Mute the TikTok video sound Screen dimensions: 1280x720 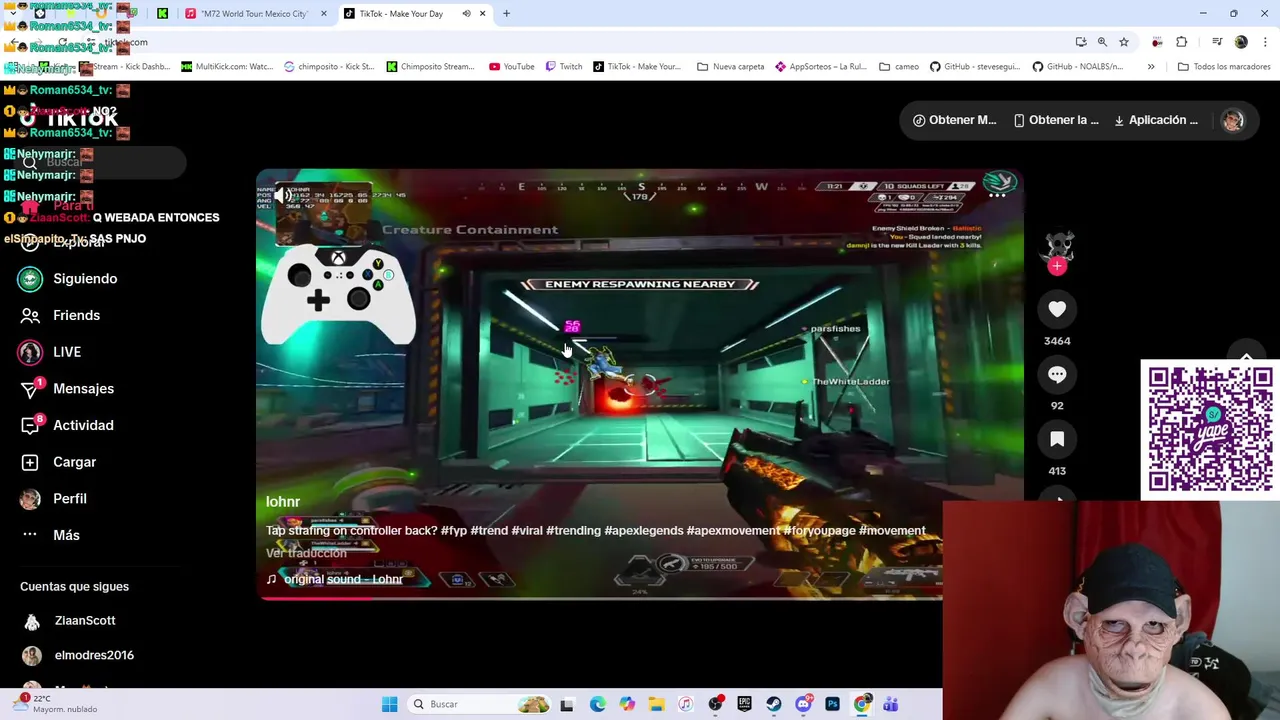284,196
